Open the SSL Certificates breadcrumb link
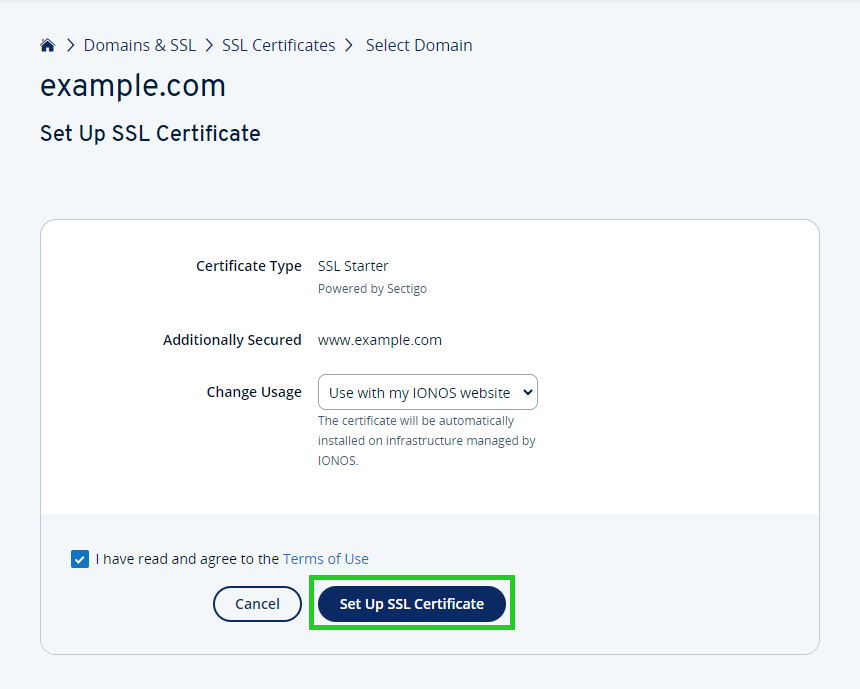 click(278, 45)
